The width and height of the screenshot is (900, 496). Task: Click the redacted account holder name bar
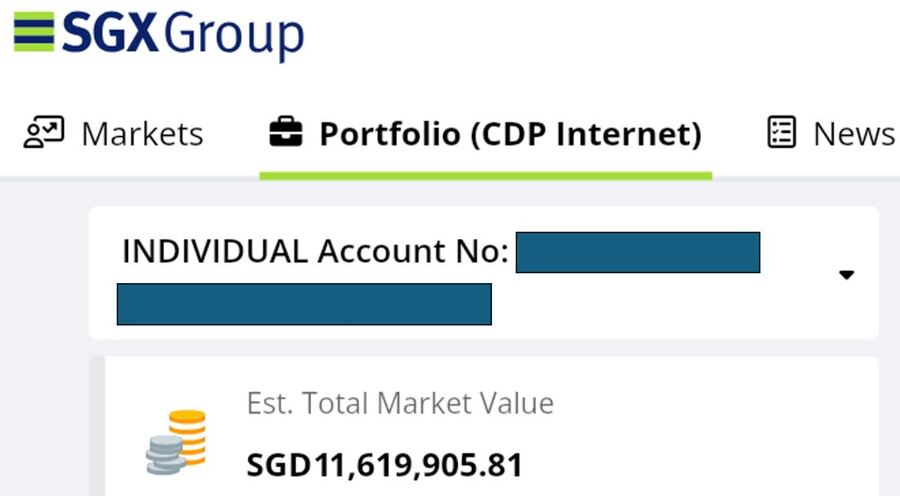pos(304,304)
